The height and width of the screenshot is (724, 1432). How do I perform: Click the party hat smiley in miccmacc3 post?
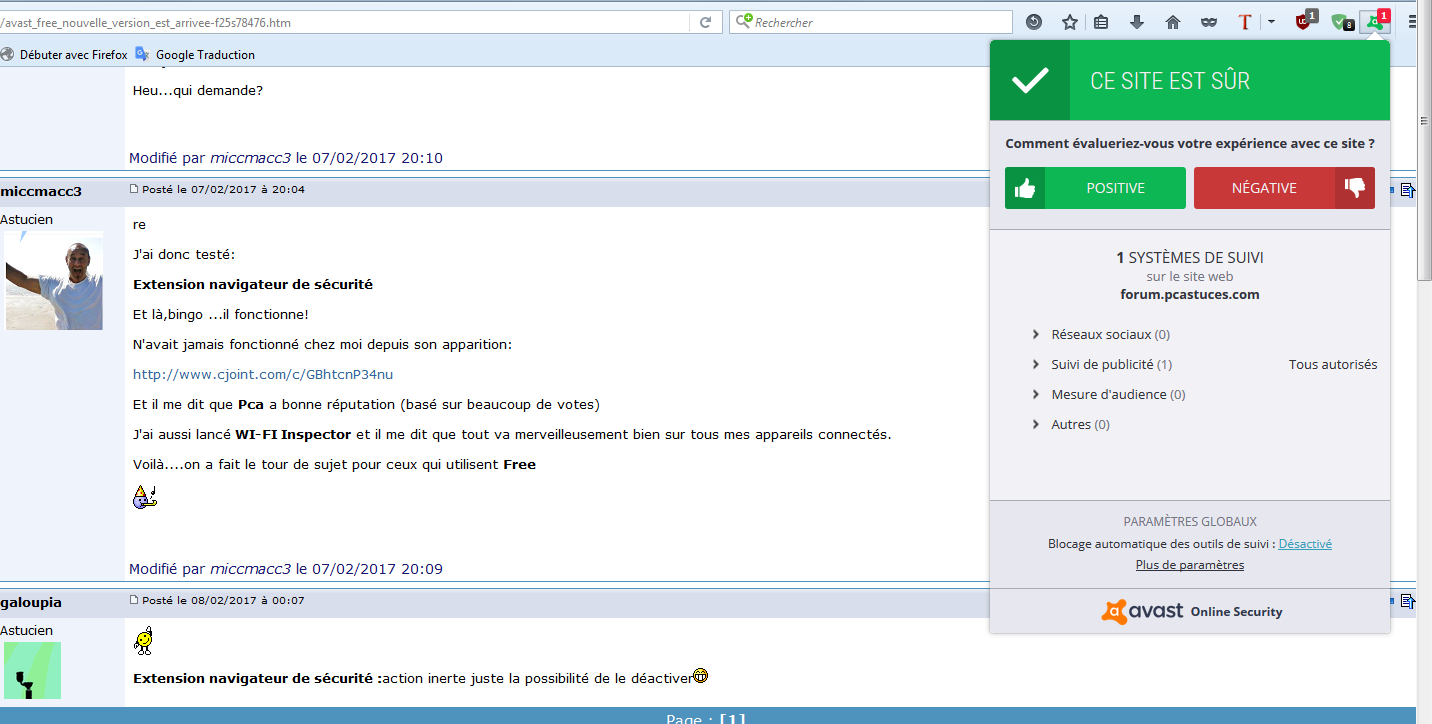pyautogui.click(x=145, y=496)
